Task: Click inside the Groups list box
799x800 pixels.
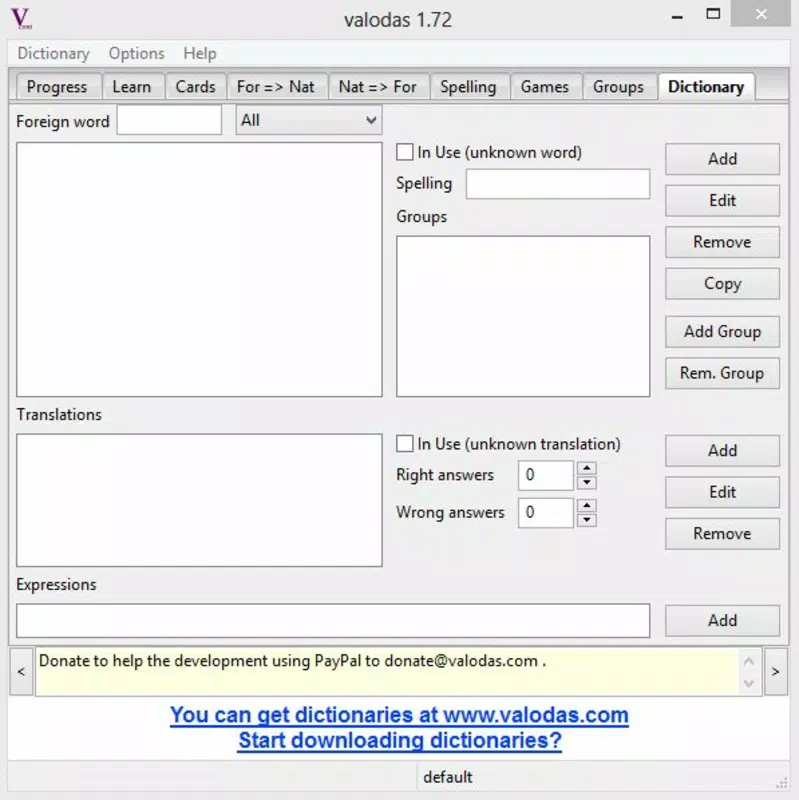Action: pyautogui.click(x=523, y=316)
